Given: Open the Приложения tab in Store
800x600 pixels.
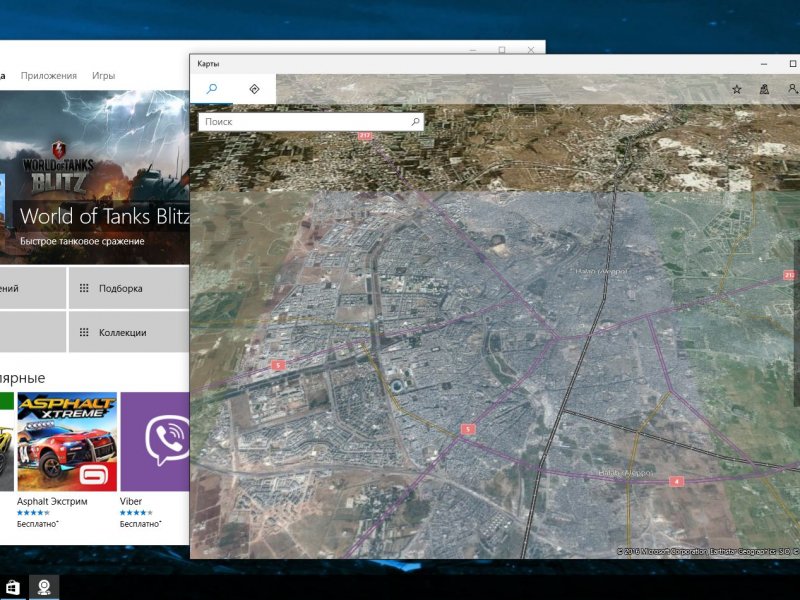Looking at the screenshot, I should click(x=48, y=76).
